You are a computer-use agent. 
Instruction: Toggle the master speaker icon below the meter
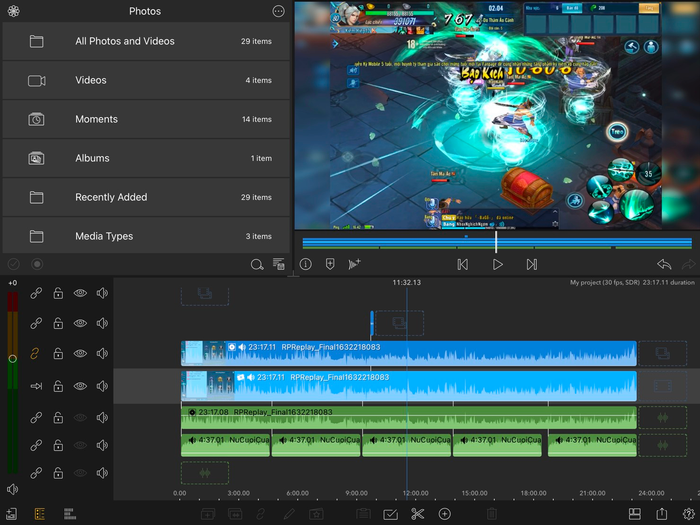point(12,489)
